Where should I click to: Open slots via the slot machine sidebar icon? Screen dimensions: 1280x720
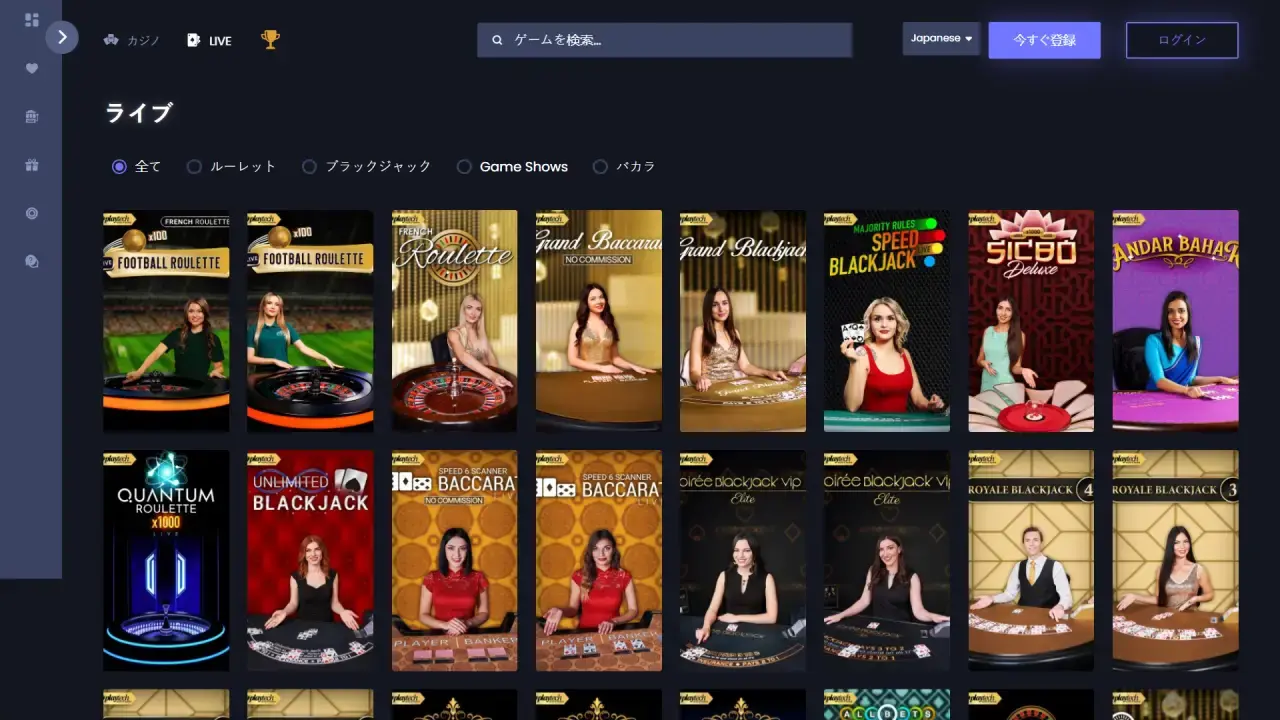pyautogui.click(x=31, y=116)
